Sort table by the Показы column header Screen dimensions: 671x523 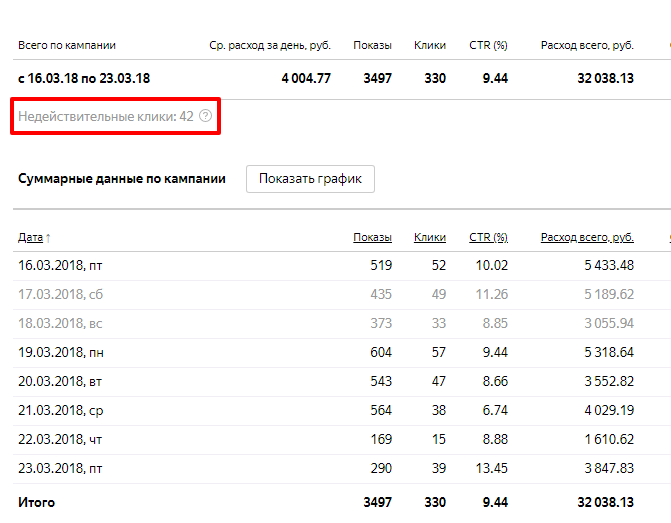click(x=372, y=237)
